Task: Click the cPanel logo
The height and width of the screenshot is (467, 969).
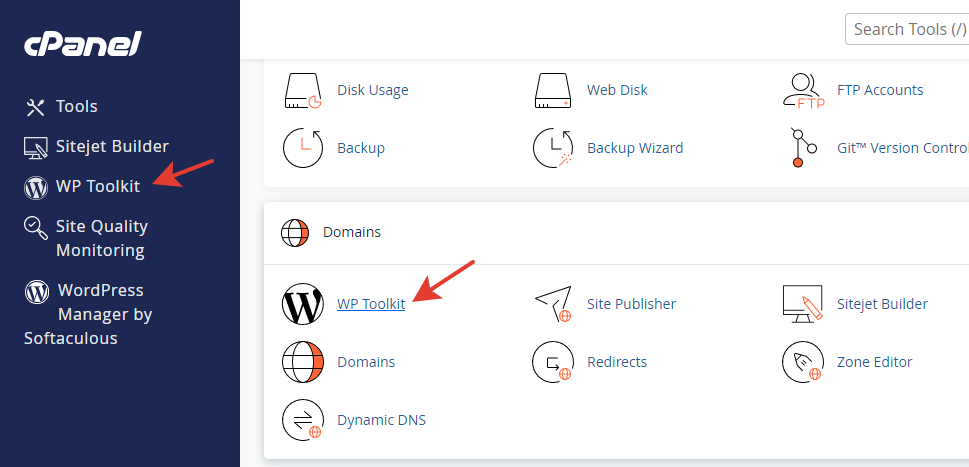Action: point(83,44)
